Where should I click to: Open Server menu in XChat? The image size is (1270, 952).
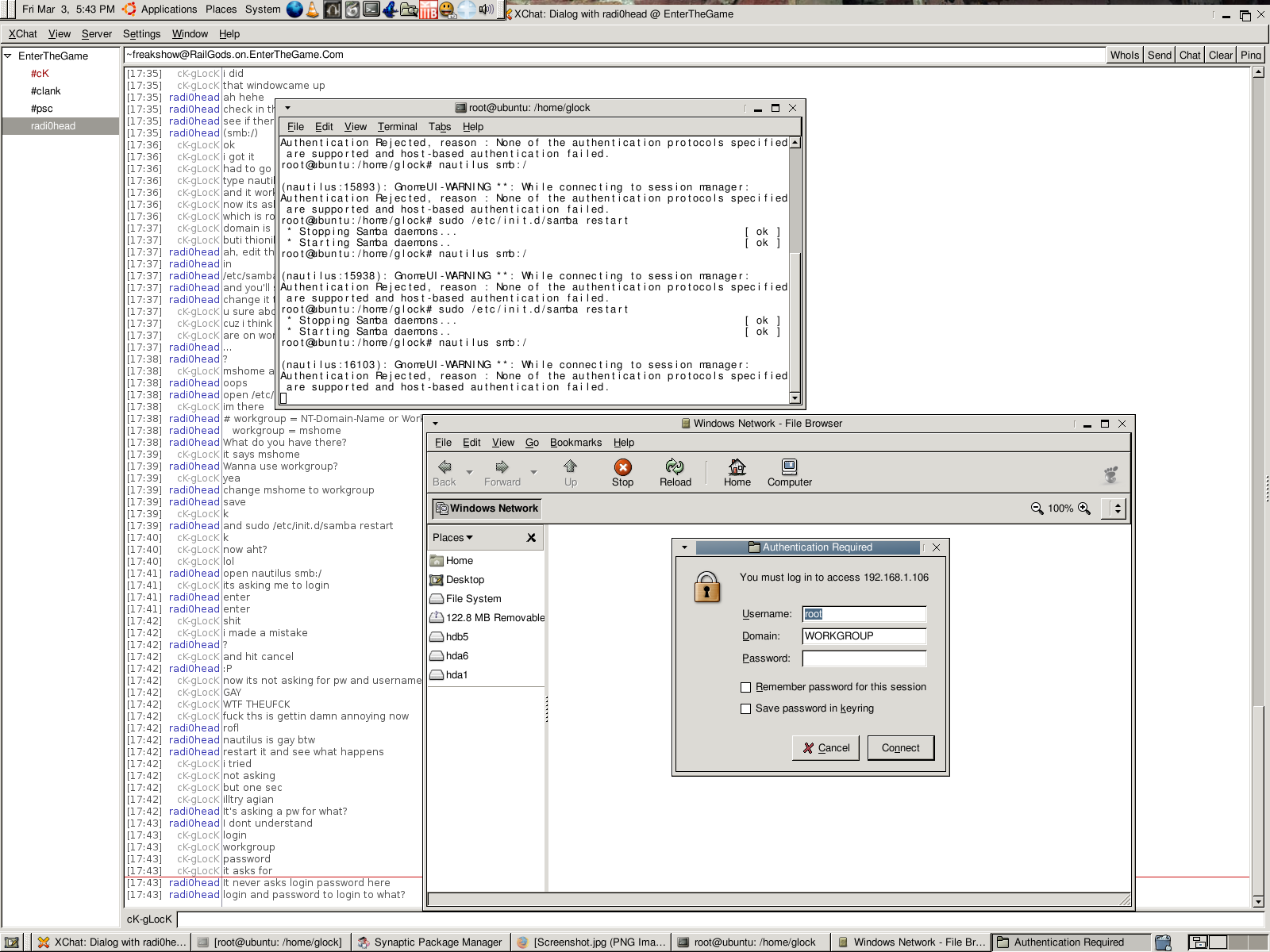click(97, 34)
